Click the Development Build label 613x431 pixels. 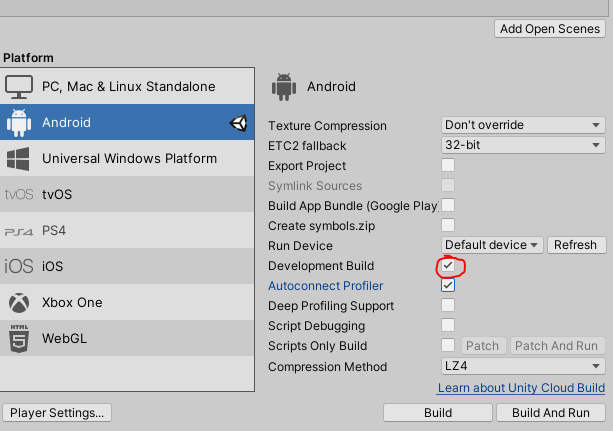pos(321,266)
